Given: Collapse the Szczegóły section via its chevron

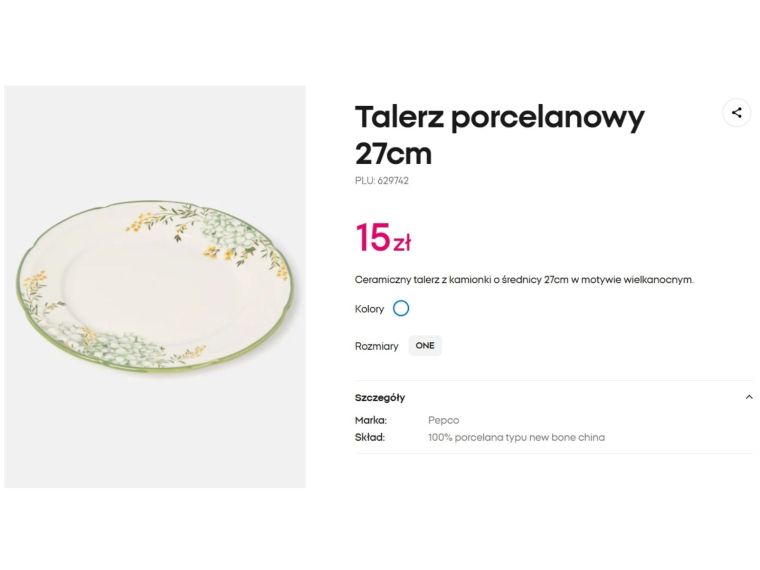Looking at the screenshot, I should pos(749,397).
